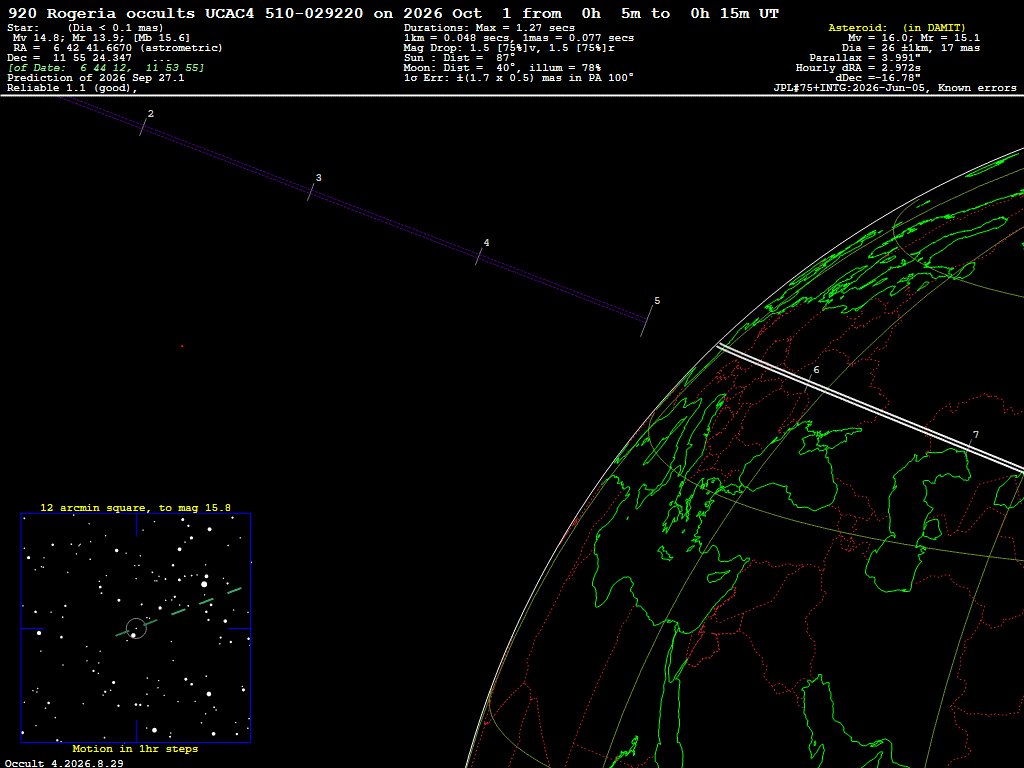Click the star chart thumbnail

pyautogui.click(x=136, y=628)
